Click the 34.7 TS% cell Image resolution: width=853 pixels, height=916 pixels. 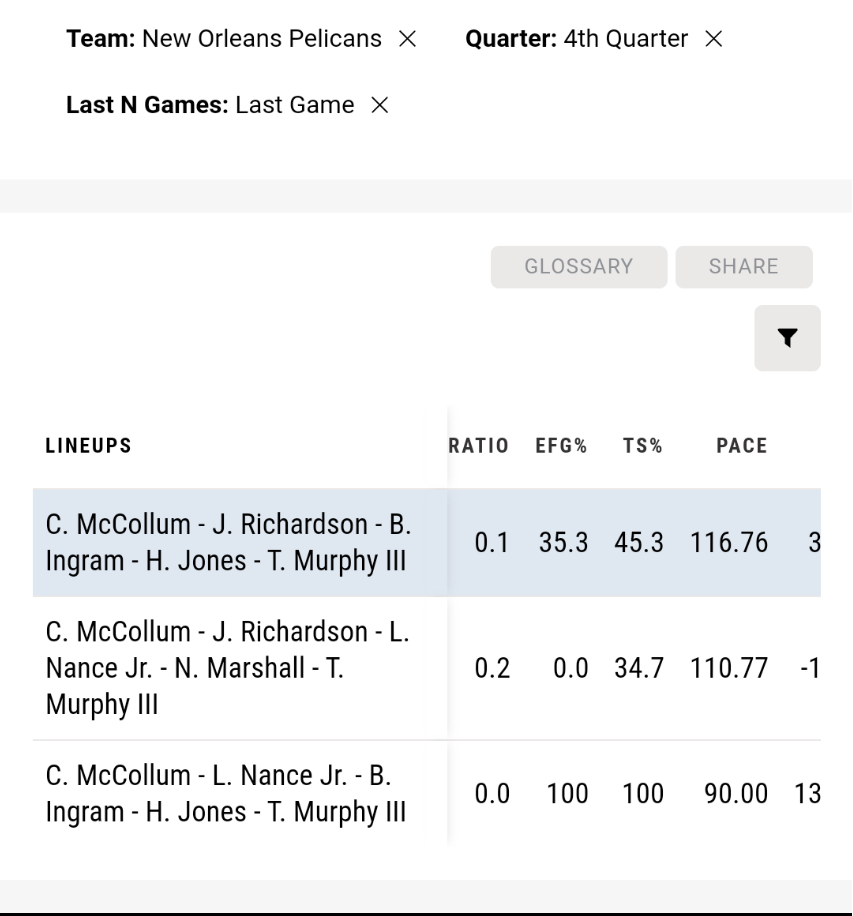pos(639,668)
